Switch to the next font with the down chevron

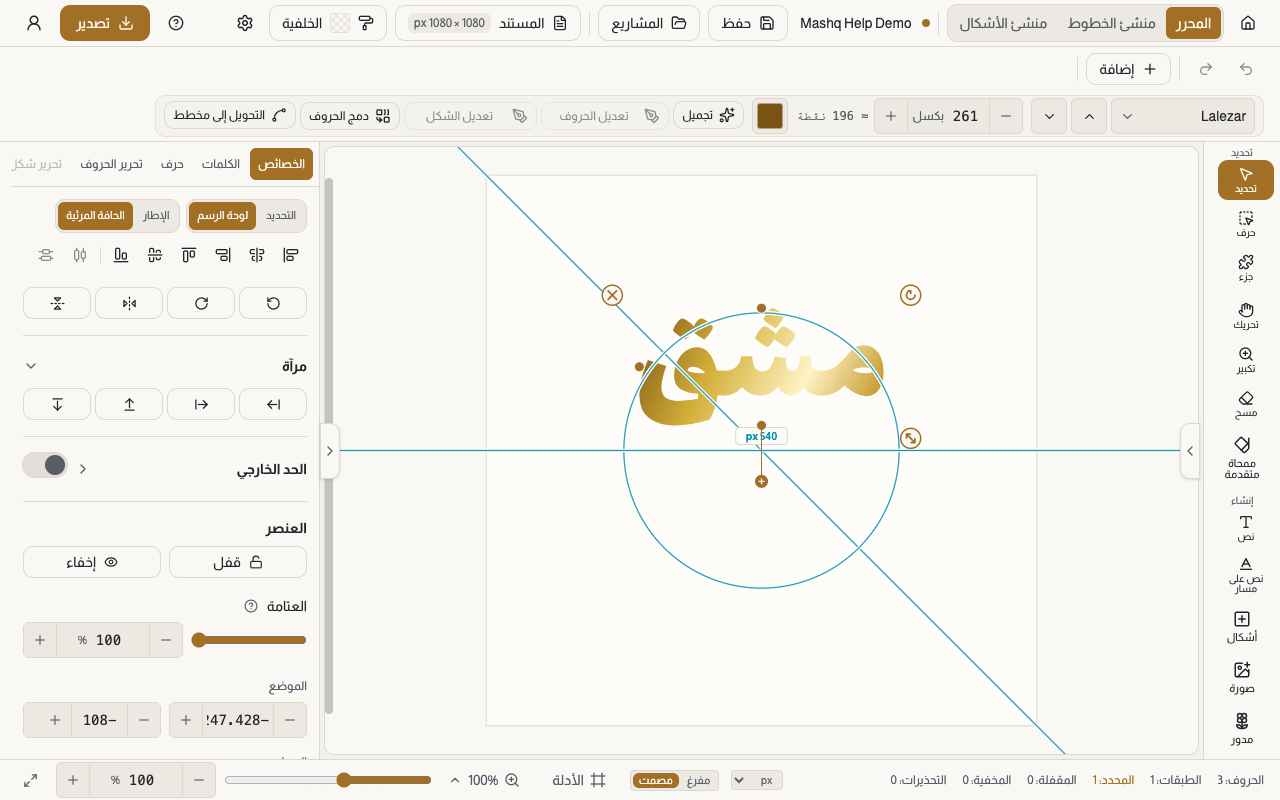tap(1049, 116)
